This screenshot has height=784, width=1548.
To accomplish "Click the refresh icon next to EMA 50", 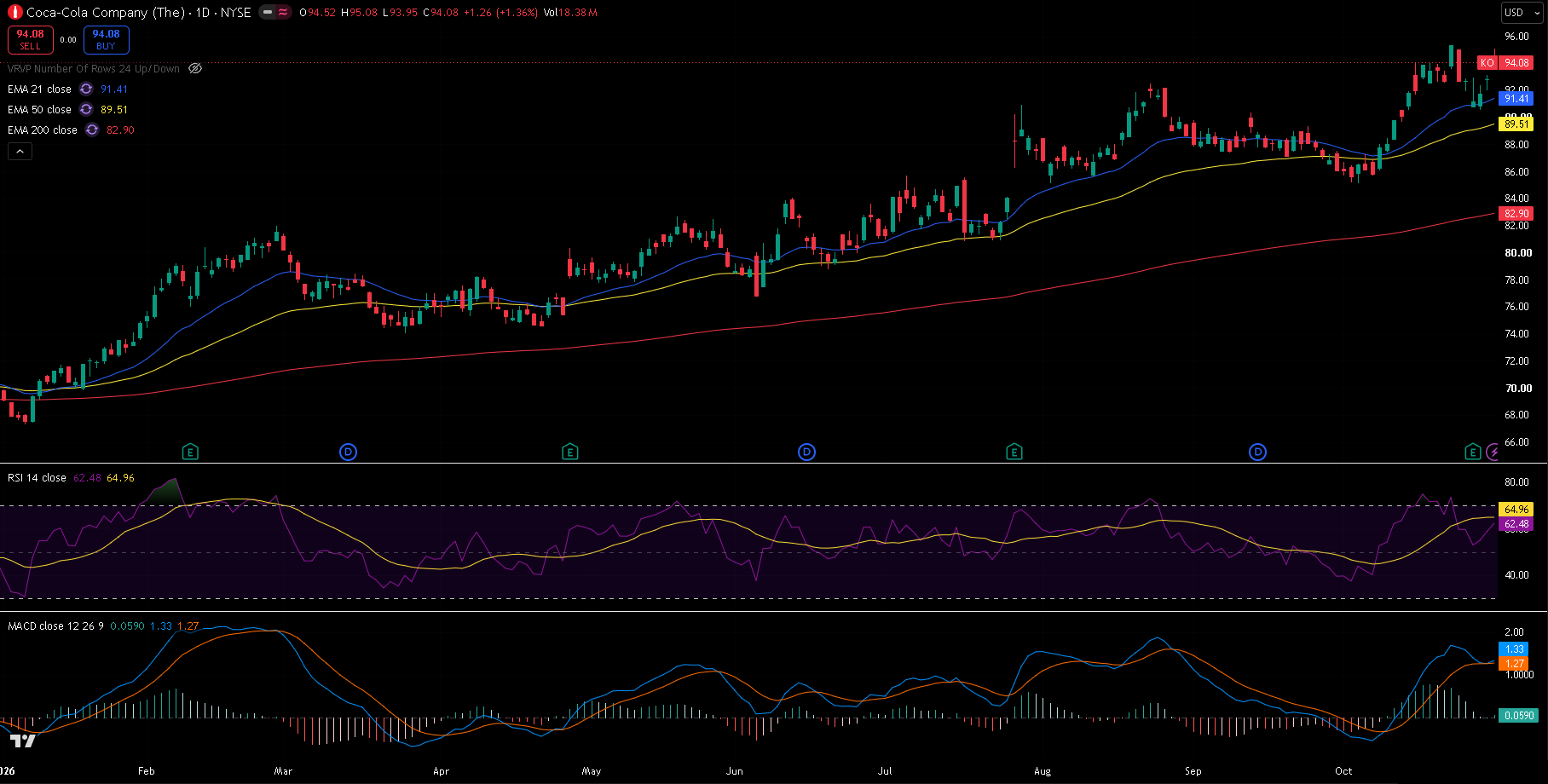I will coord(86,109).
